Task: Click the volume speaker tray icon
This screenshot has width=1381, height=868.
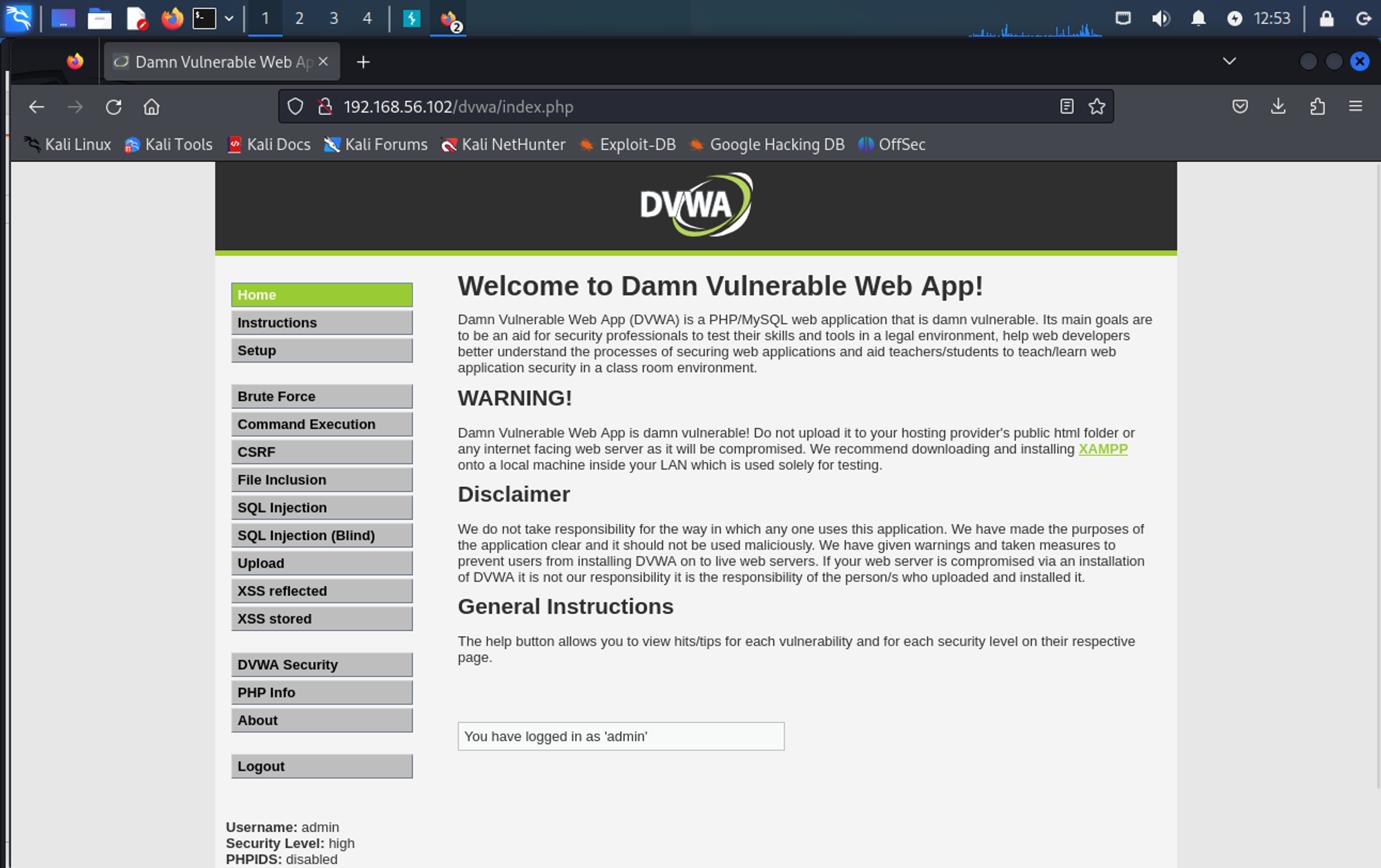Action: (x=1161, y=18)
